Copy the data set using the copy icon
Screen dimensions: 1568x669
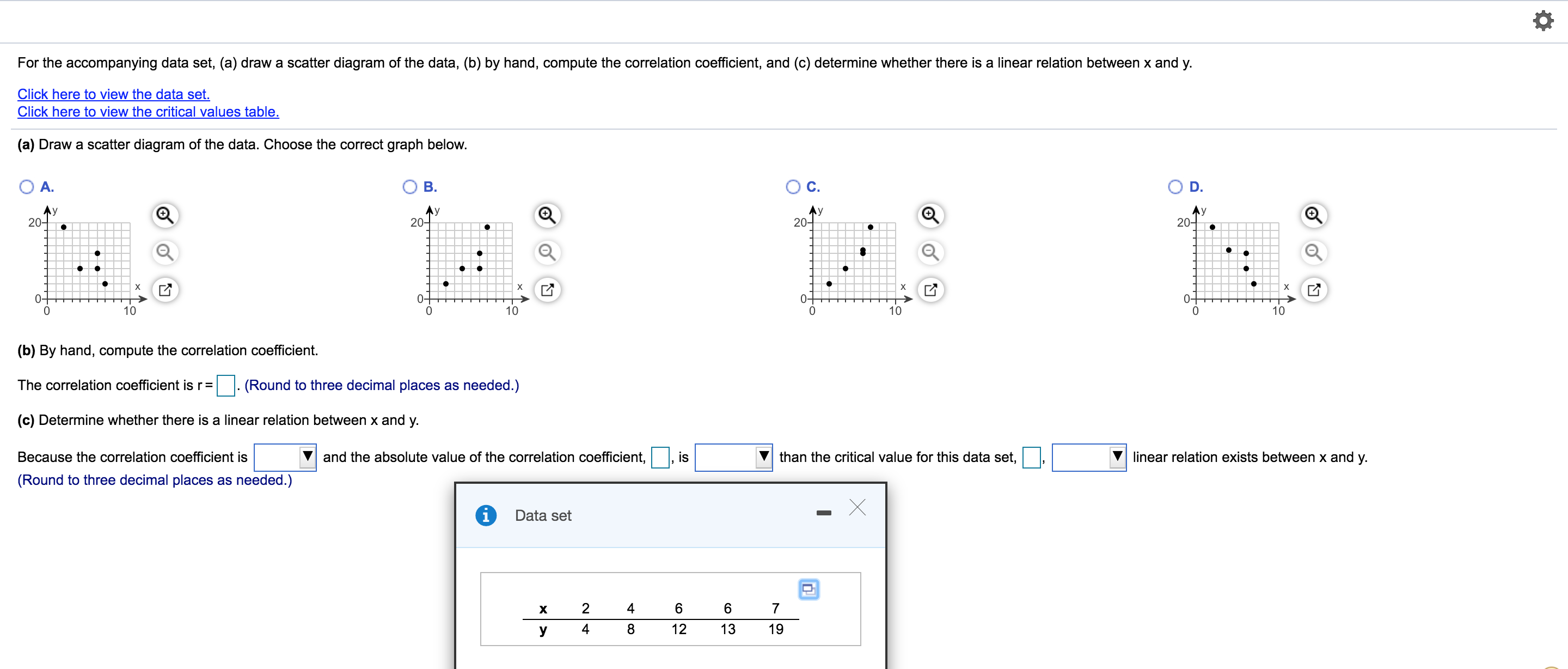[809, 589]
